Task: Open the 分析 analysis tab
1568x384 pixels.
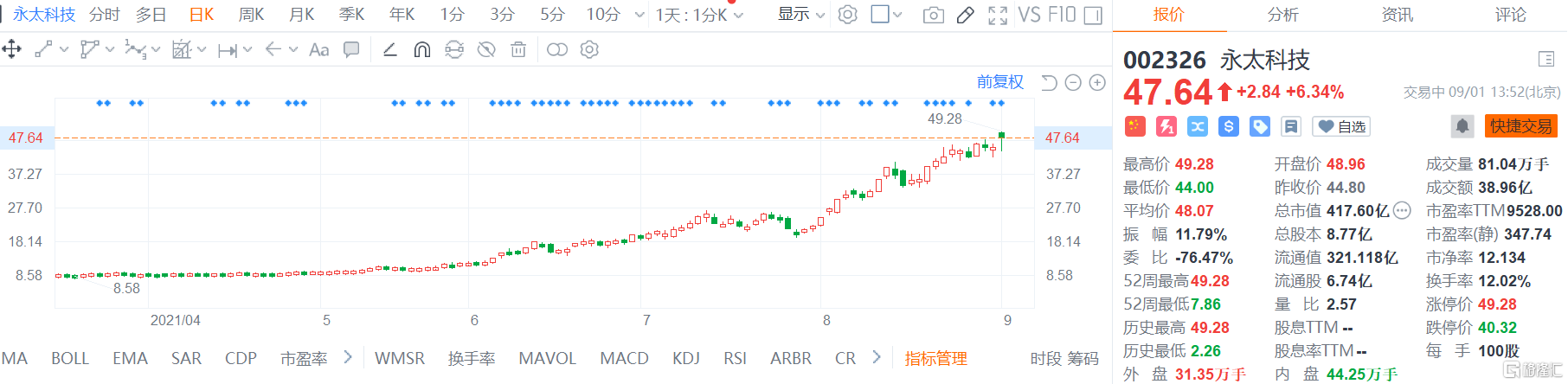Action: [x=1282, y=15]
